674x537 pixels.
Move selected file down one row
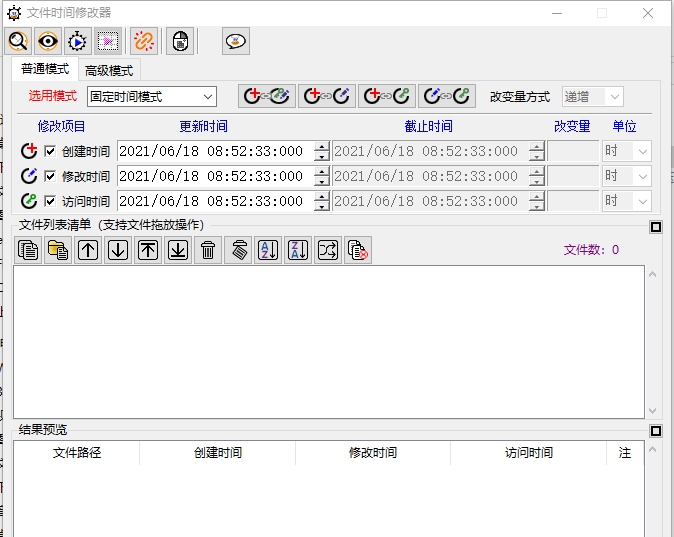(x=118, y=250)
